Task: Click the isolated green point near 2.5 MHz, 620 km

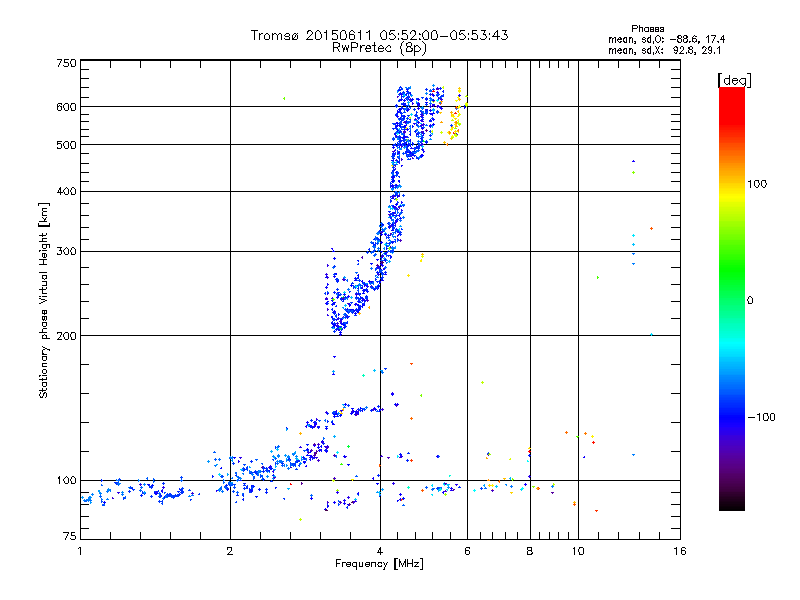Action: point(284,98)
